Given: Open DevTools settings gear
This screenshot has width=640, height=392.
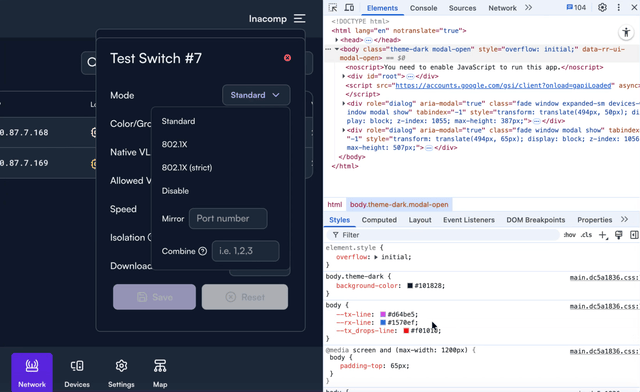Looking at the screenshot, I should [602, 8].
